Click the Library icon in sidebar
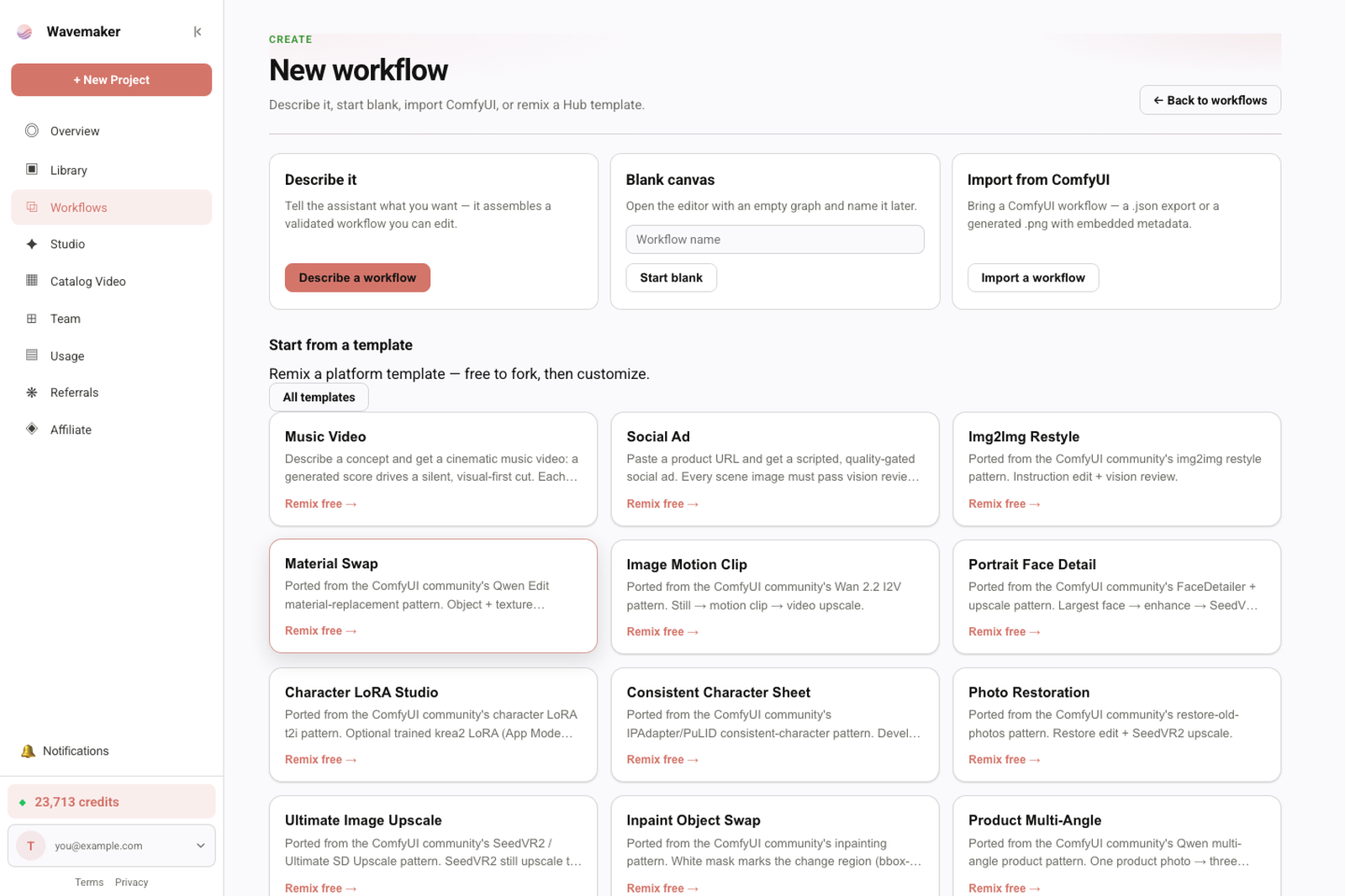 (32, 170)
